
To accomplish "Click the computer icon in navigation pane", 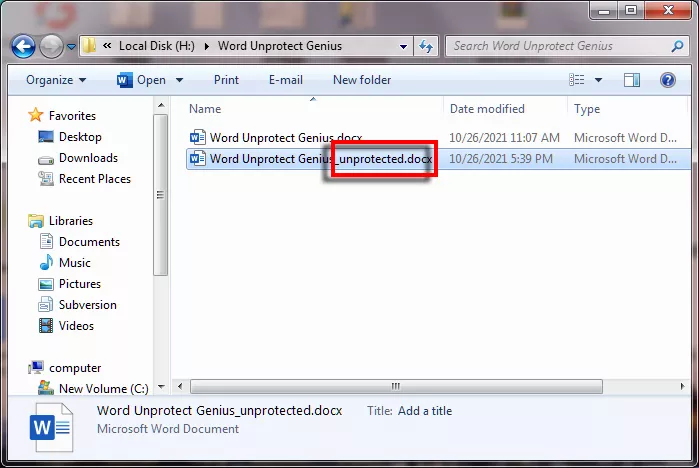I will coord(36,367).
